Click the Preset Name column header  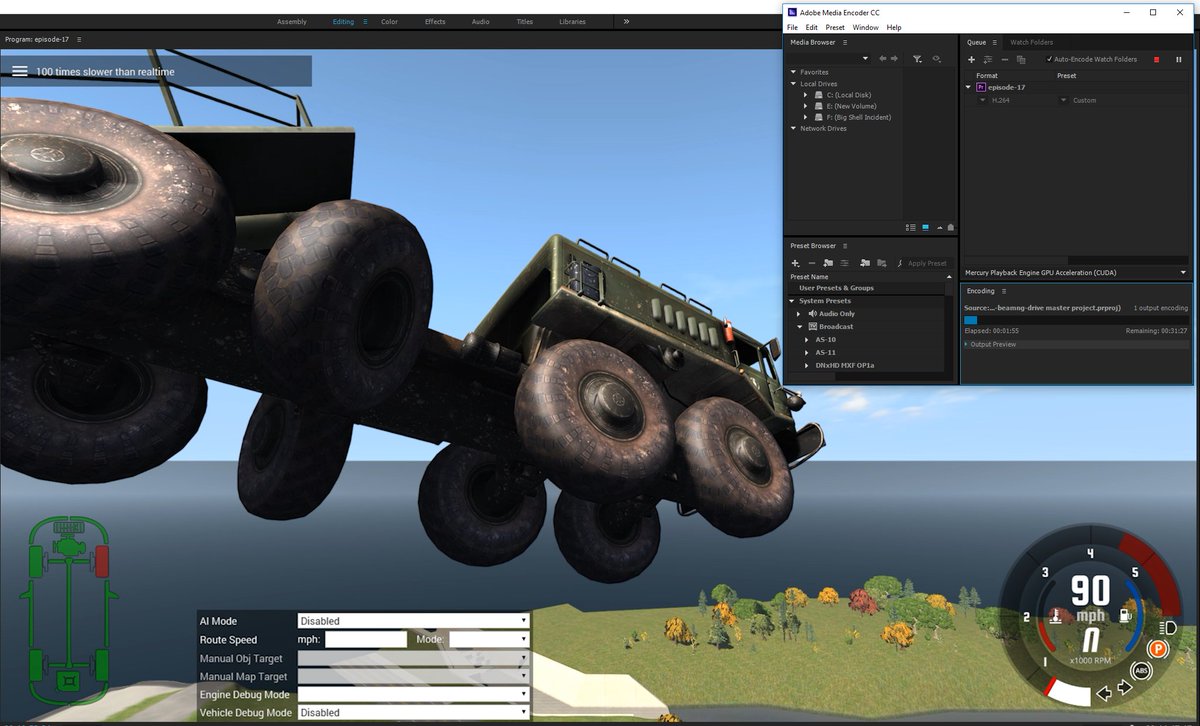point(808,277)
